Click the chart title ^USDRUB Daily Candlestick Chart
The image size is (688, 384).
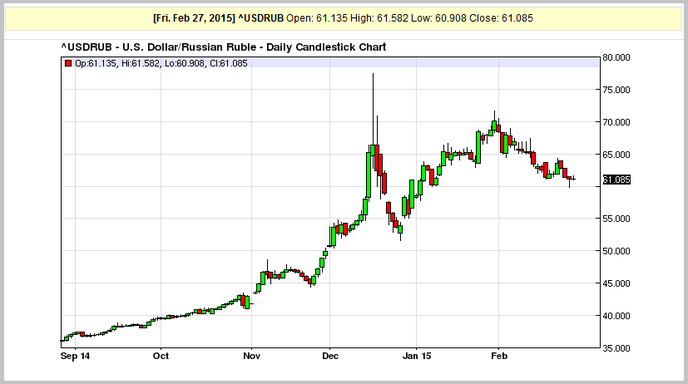click(x=223, y=47)
